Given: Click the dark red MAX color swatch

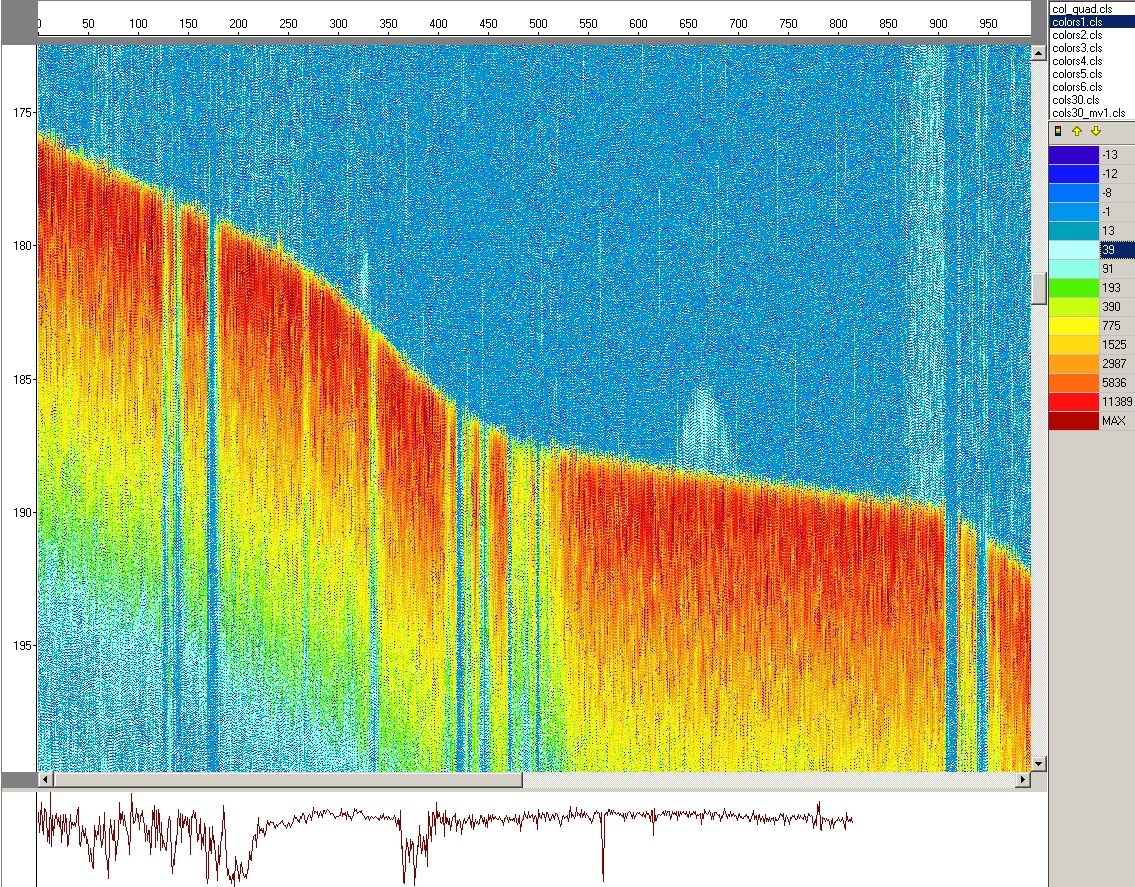Looking at the screenshot, I should [1073, 421].
